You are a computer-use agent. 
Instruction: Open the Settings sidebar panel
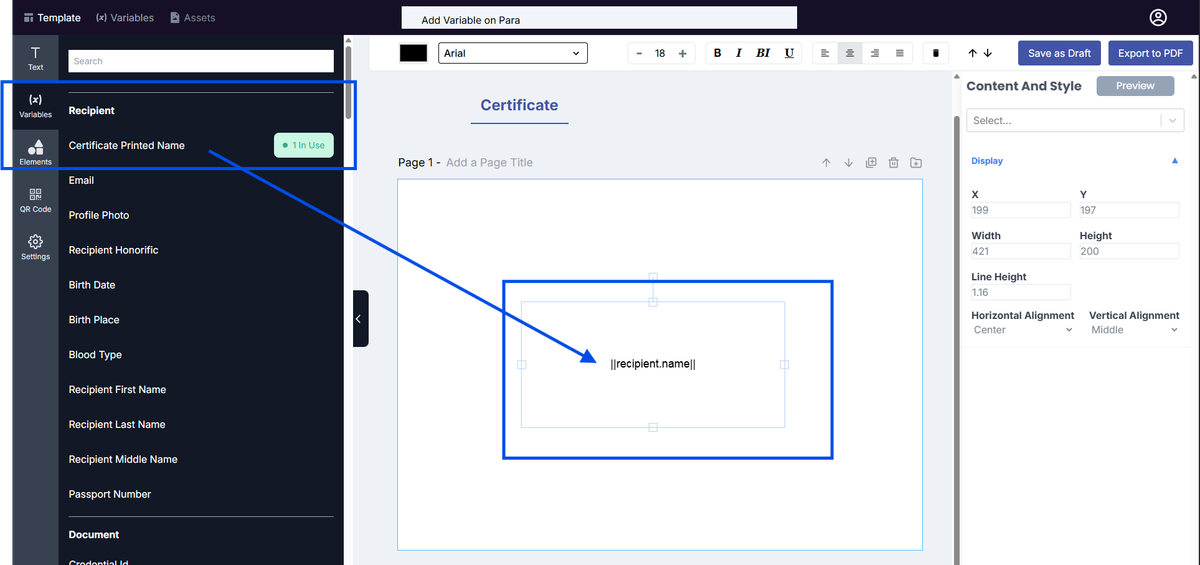[35, 247]
